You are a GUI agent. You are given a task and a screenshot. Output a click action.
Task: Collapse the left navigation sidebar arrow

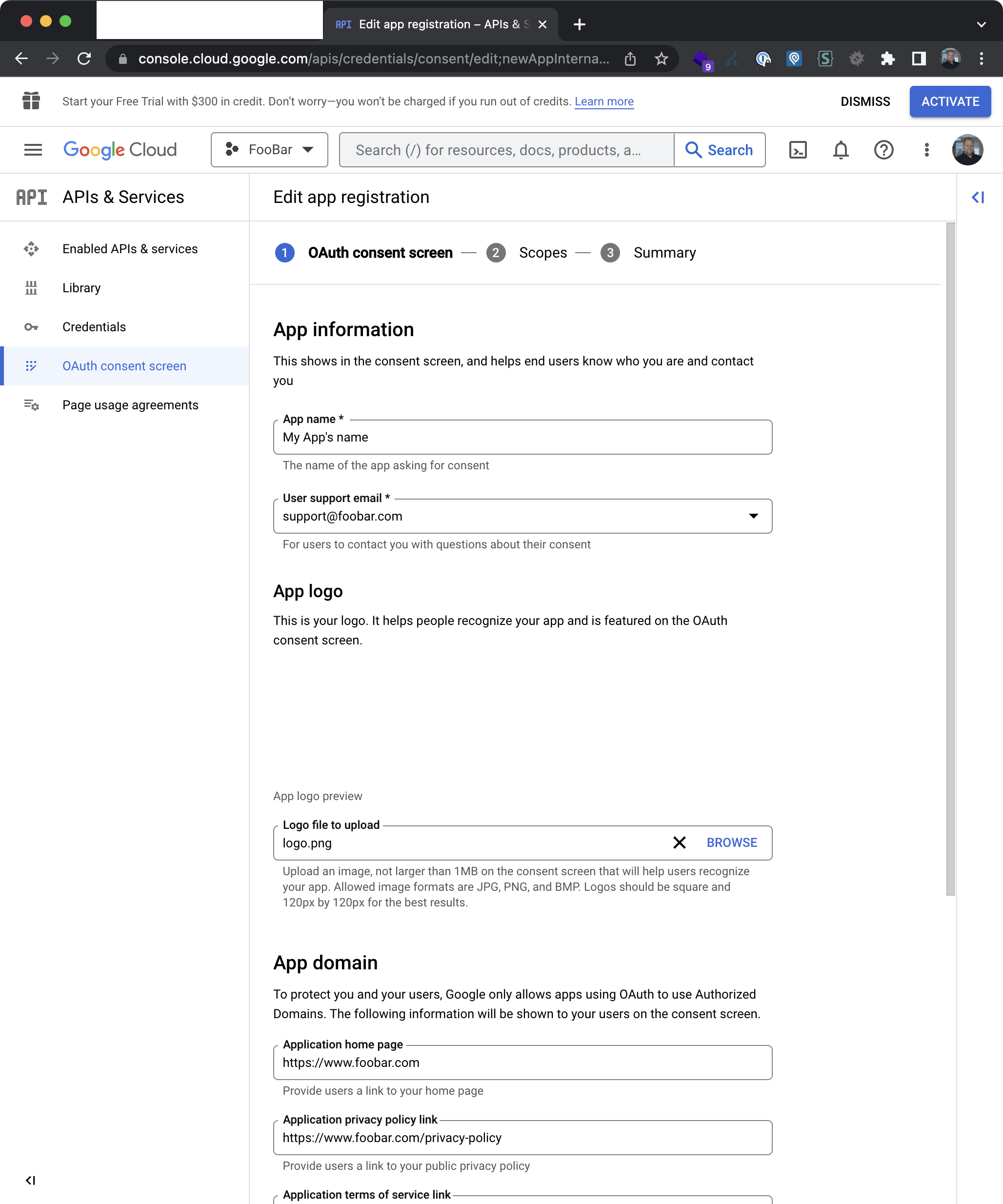(30, 1180)
